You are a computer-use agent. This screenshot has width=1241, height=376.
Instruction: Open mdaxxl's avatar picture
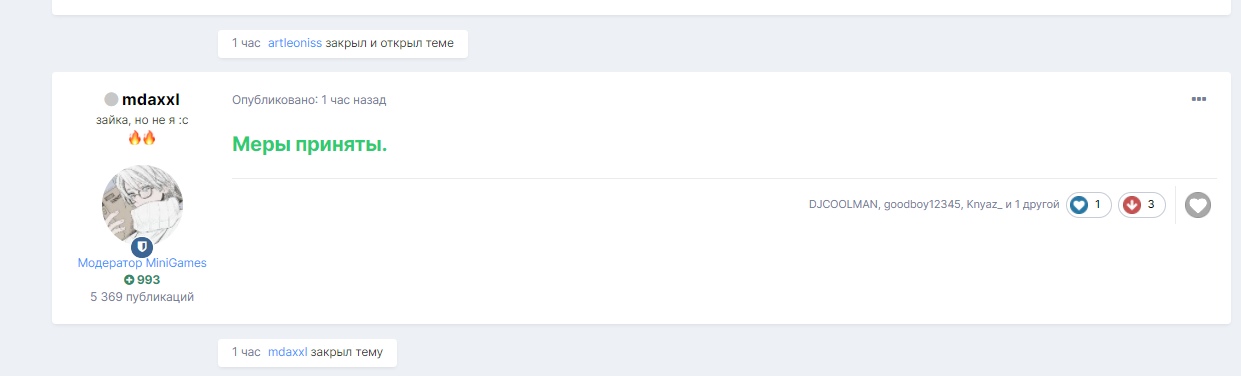(142, 206)
